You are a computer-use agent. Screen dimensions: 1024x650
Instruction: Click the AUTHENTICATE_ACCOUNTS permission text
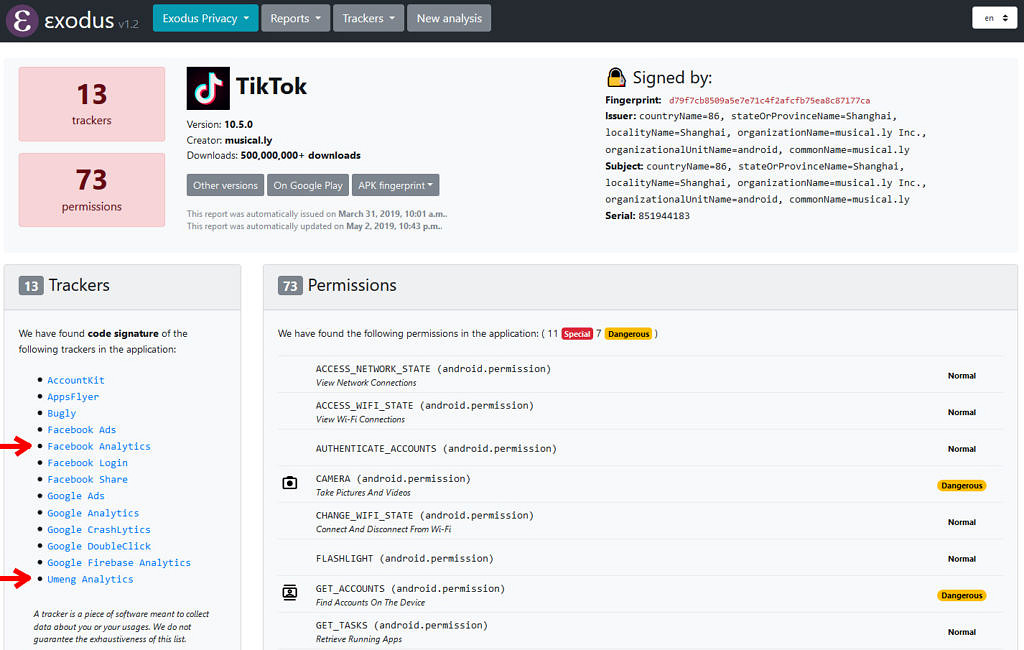point(436,449)
